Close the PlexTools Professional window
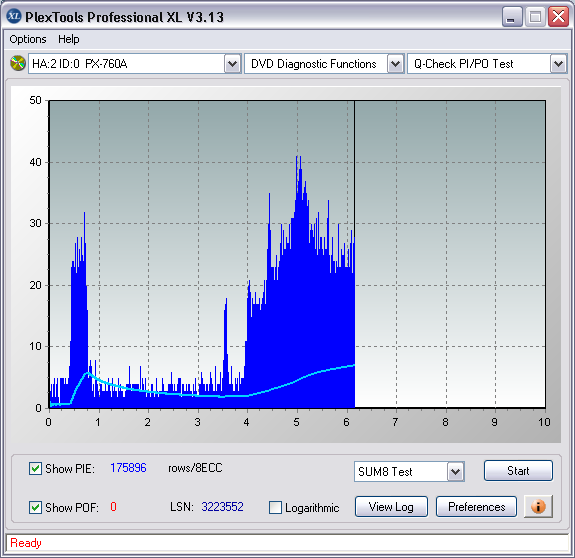Image resolution: width=575 pixels, height=558 pixels. [x=558, y=17]
